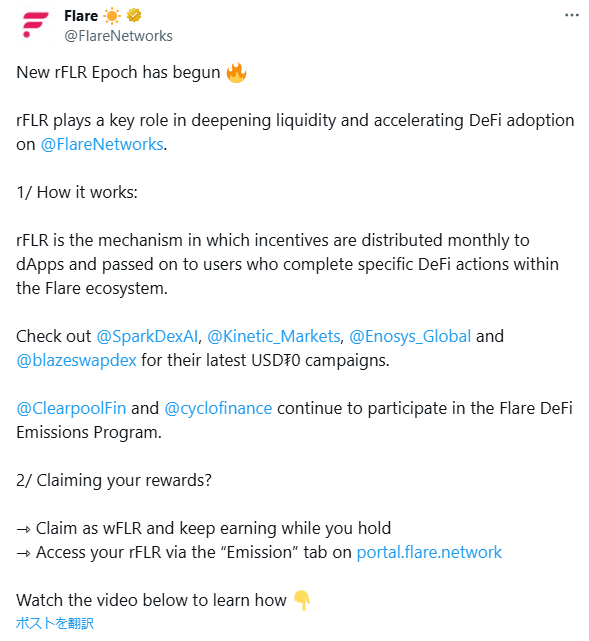Click the sun emoji beside Flare name
The image size is (589, 641).
click(x=112, y=16)
